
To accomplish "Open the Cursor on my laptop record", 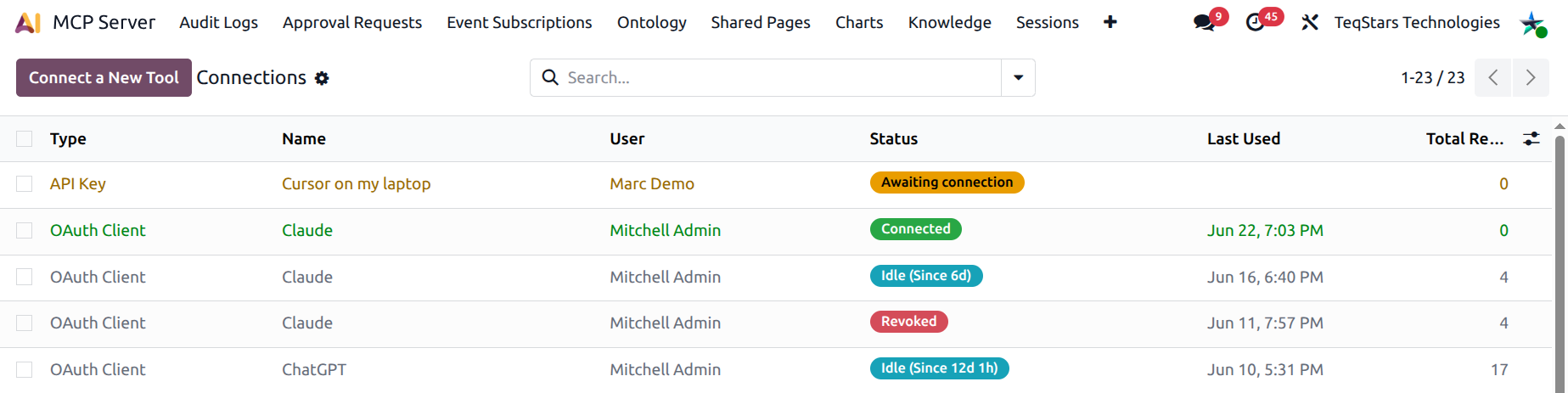I will click(x=357, y=184).
